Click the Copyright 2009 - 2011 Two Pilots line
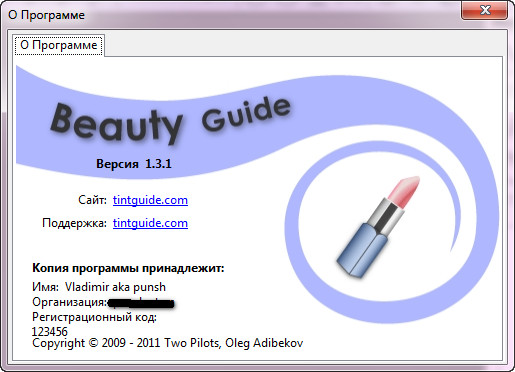Screen dimensions: 515x372 [168, 343]
